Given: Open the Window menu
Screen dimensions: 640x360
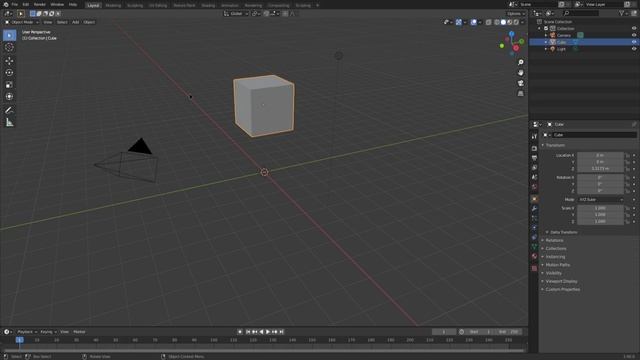Looking at the screenshot, I should (57, 4).
